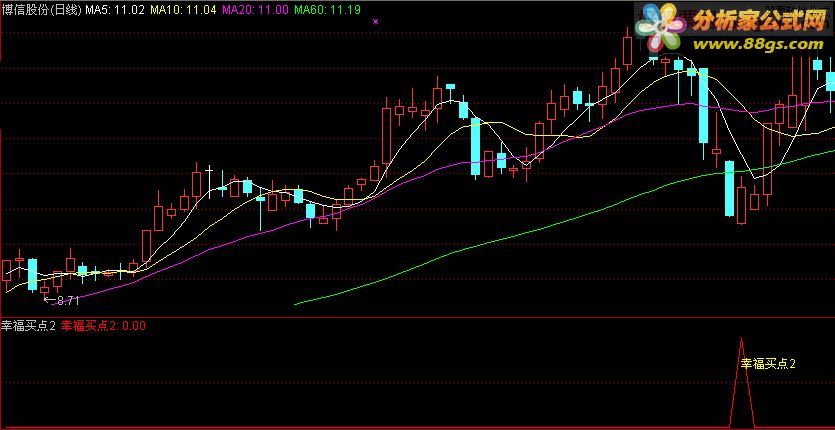Click the red buy-signal spike peak
This screenshot has width=835, height=430.
pos(741,338)
